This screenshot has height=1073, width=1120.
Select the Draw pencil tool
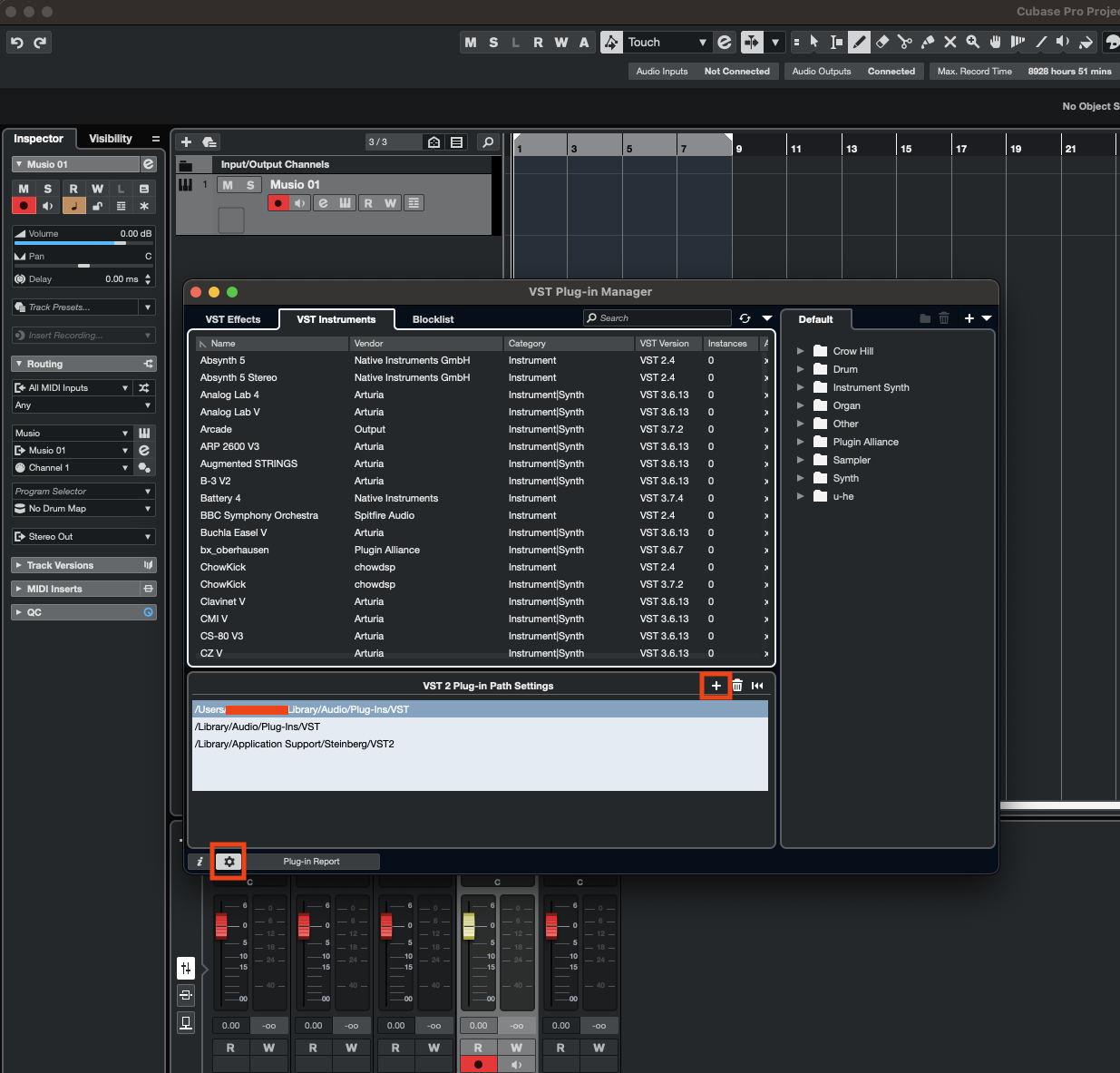pos(860,42)
